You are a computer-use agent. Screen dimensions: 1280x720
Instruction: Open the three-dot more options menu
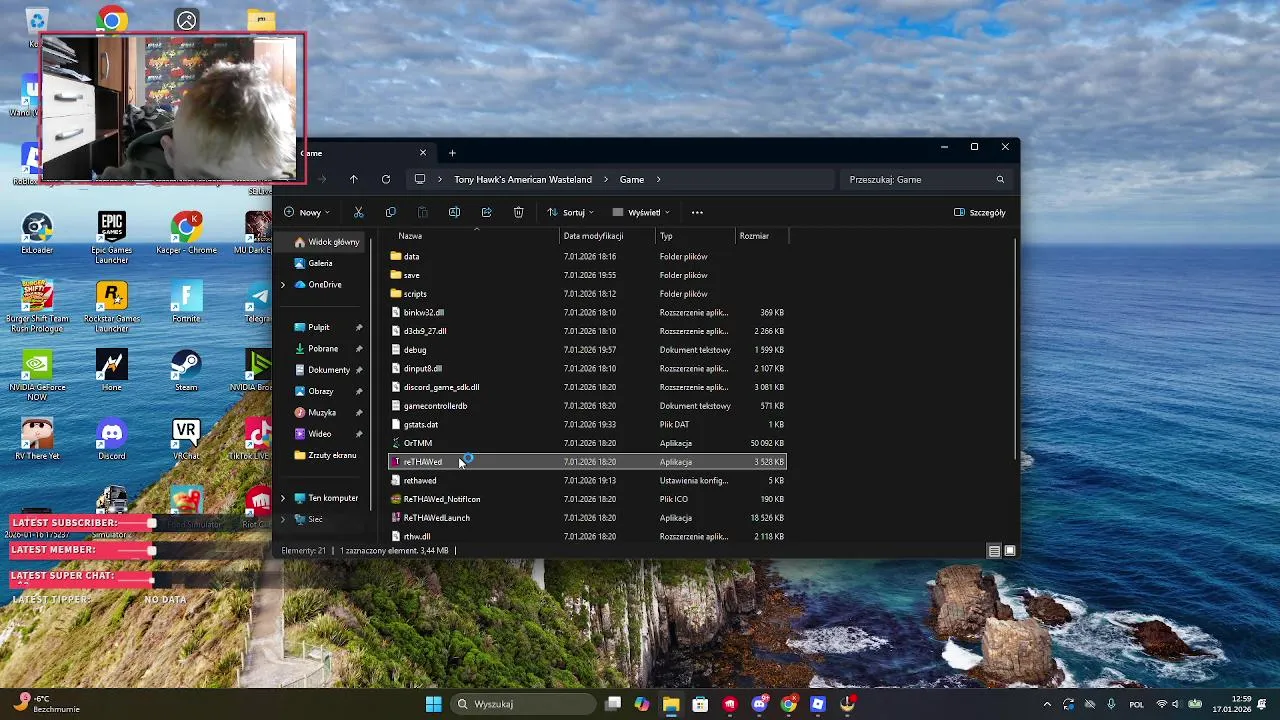click(x=697, y=212)
